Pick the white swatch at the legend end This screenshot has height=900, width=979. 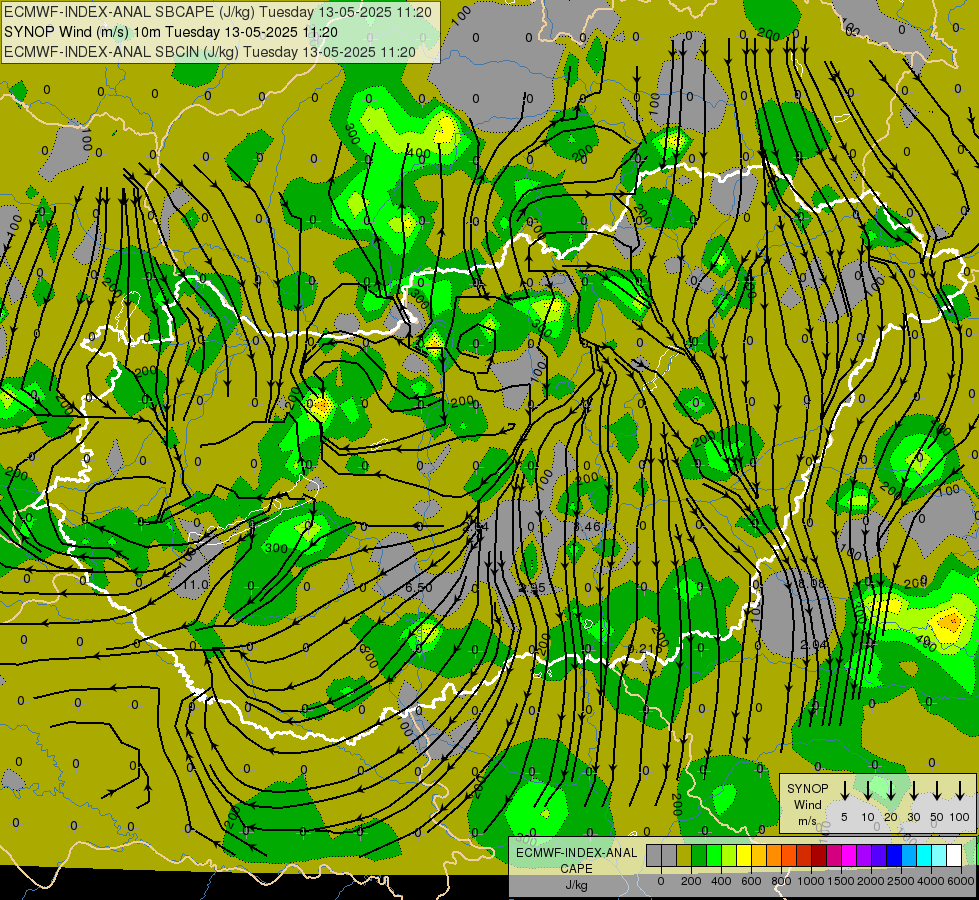click(954, 855)
